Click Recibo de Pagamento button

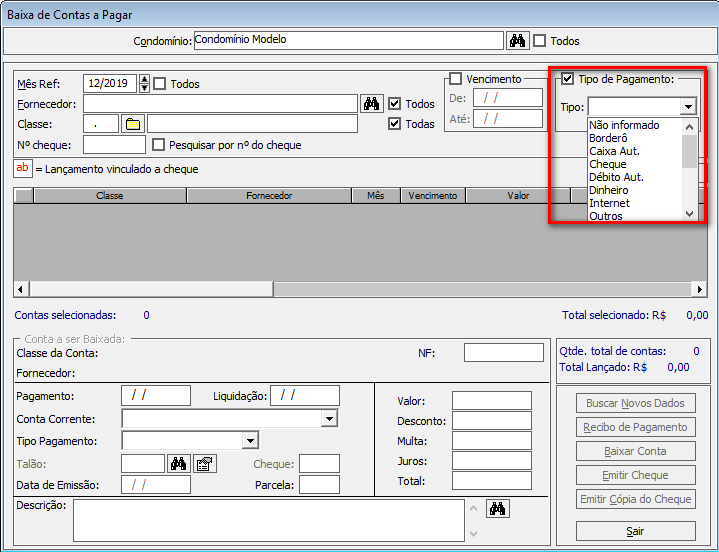636,427
